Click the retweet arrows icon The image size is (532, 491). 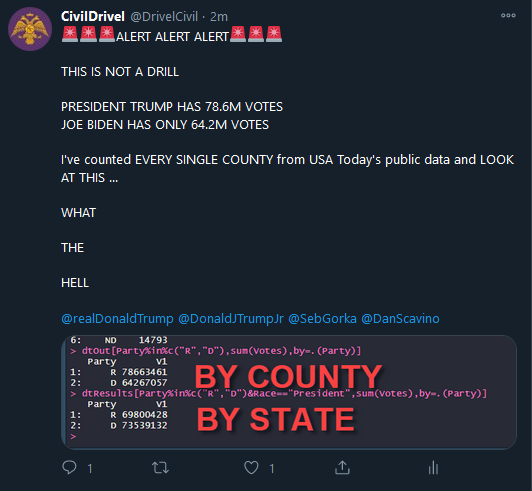click(x=160, y=468)
